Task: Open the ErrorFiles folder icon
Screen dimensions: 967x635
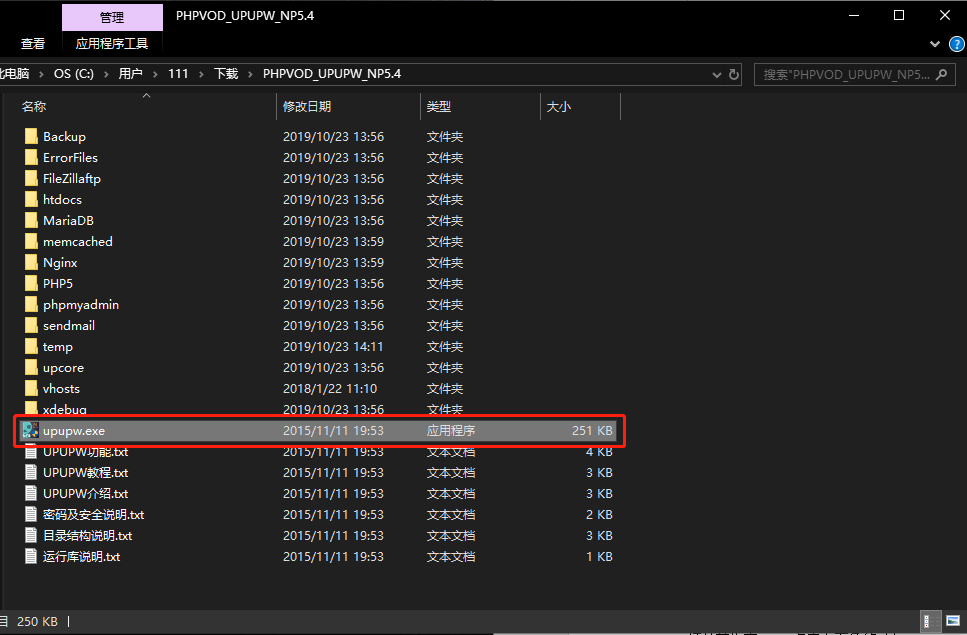Action: pyautogui.click(x=31, y=157)
